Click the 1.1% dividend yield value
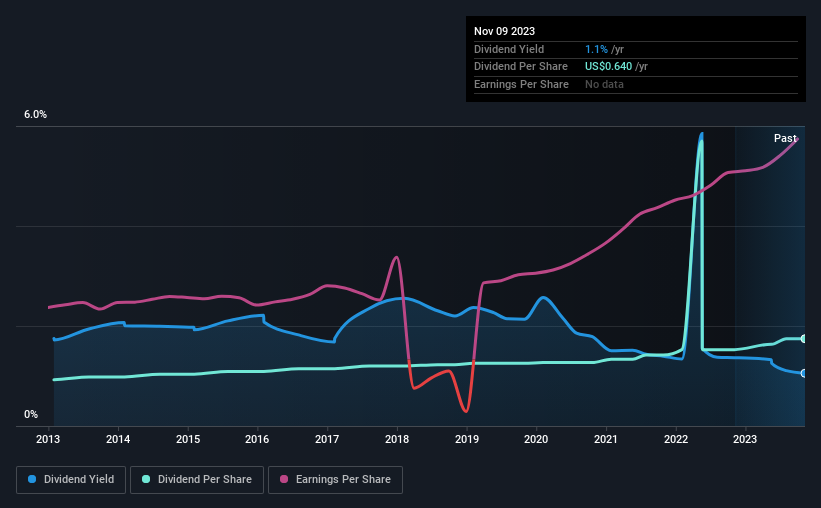The width and height of the screenshot is (821, 508). [x=596, y=49]
